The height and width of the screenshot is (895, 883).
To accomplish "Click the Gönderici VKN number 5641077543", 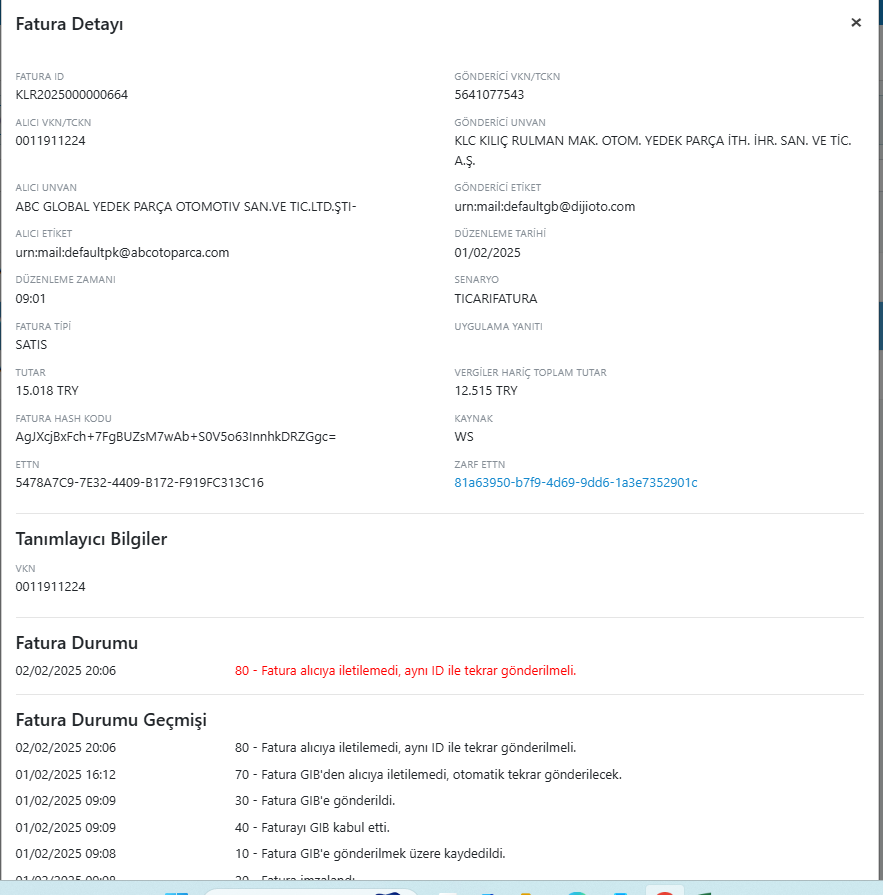I will coord(489,95).
